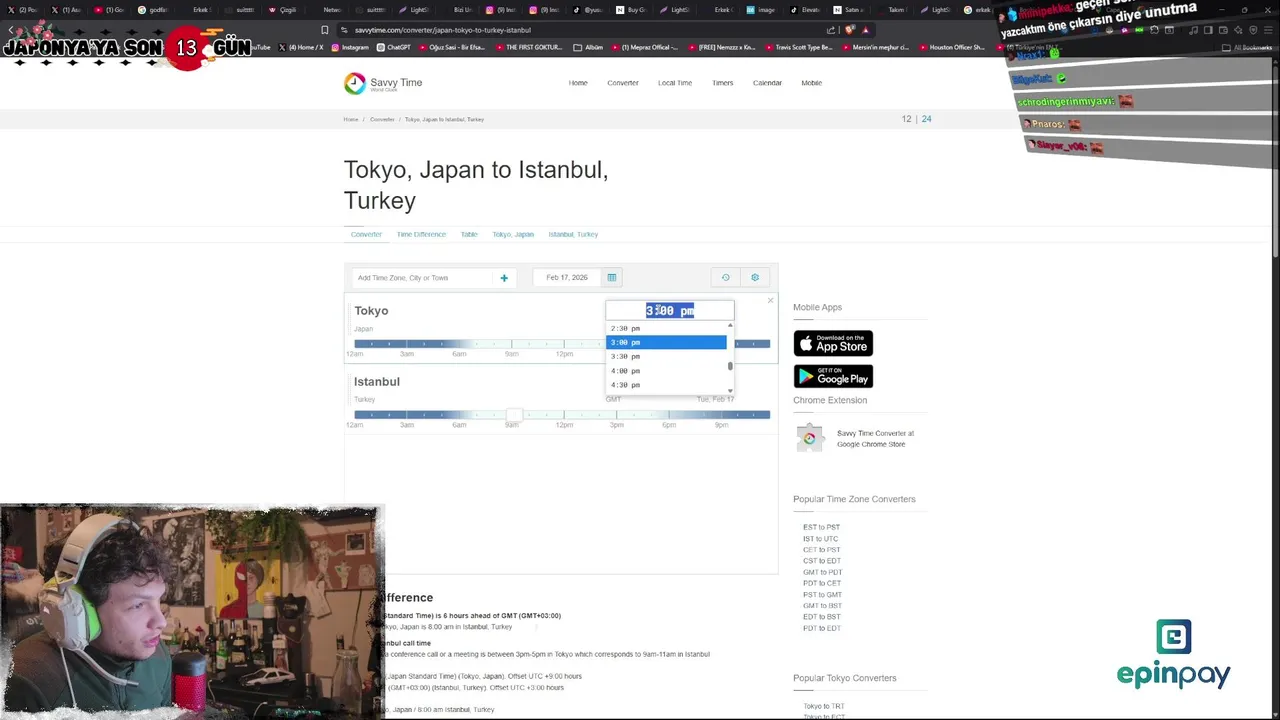1280x720 pixels.
Task: Select 4:00 pm from the time list
Action: point(666,371)
